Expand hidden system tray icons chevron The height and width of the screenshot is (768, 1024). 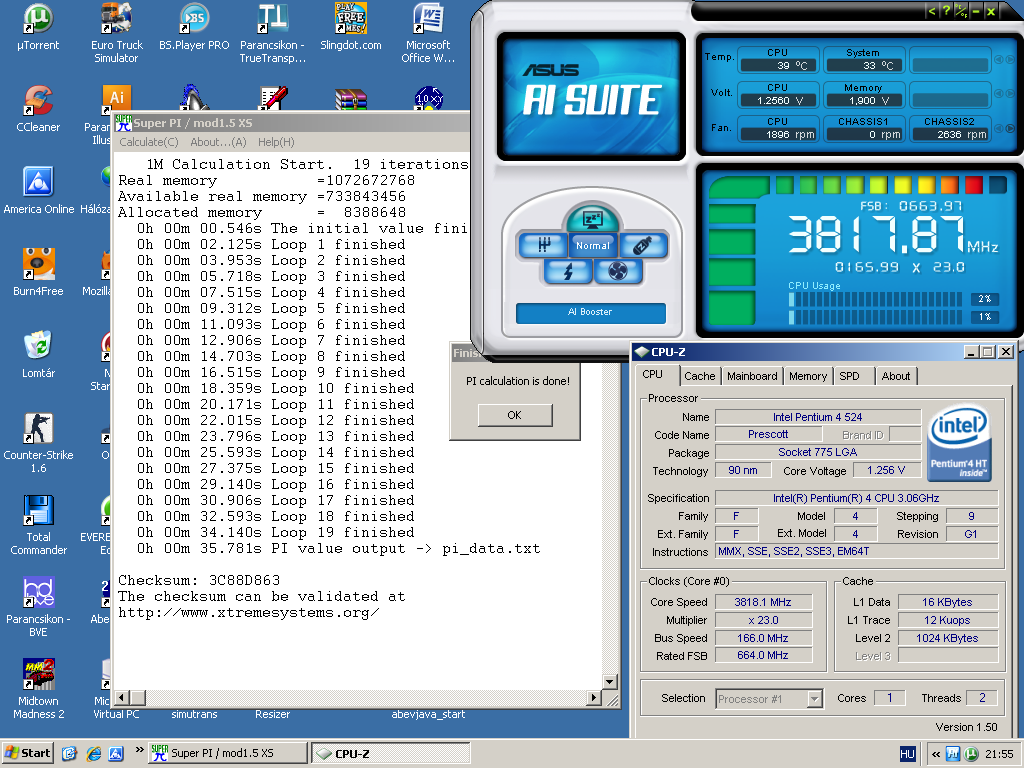(935, 754)
